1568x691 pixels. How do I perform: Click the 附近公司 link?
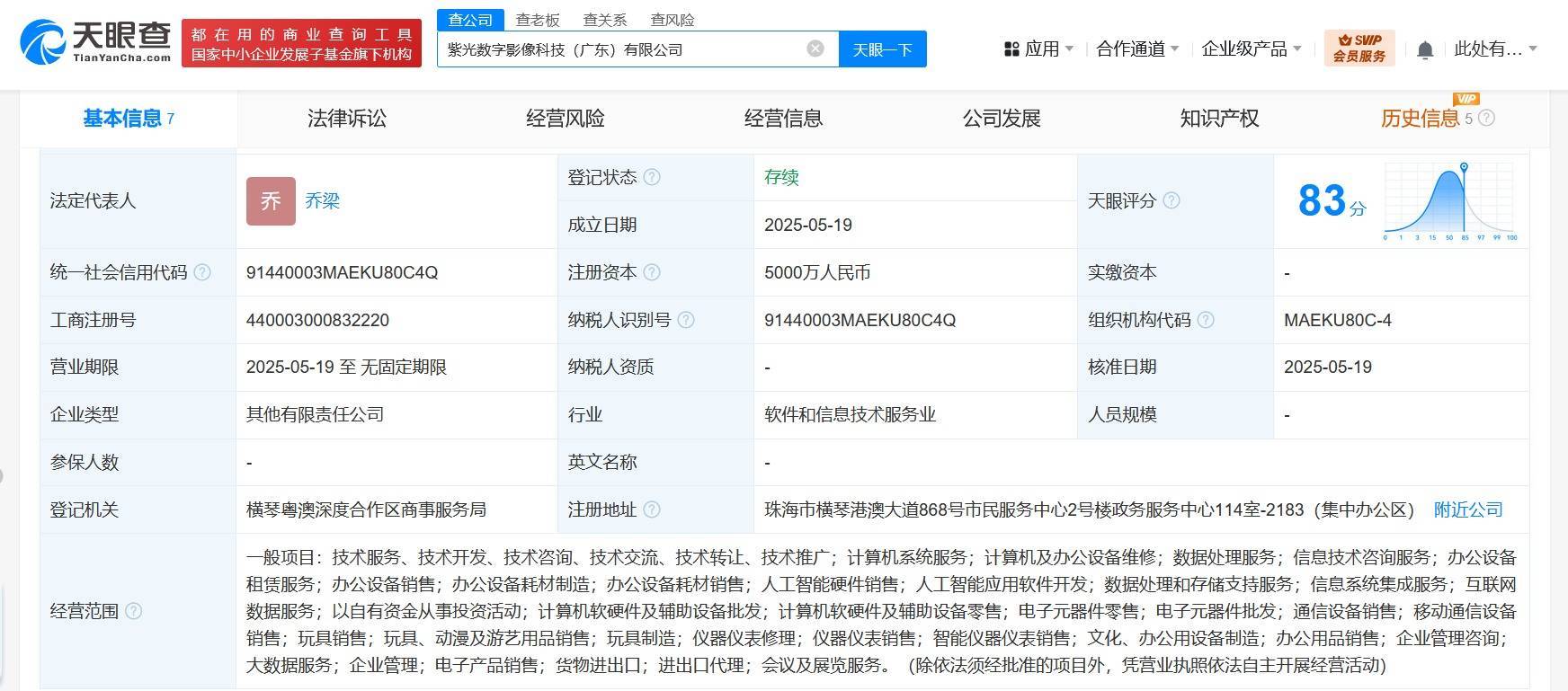point(1468,509)
